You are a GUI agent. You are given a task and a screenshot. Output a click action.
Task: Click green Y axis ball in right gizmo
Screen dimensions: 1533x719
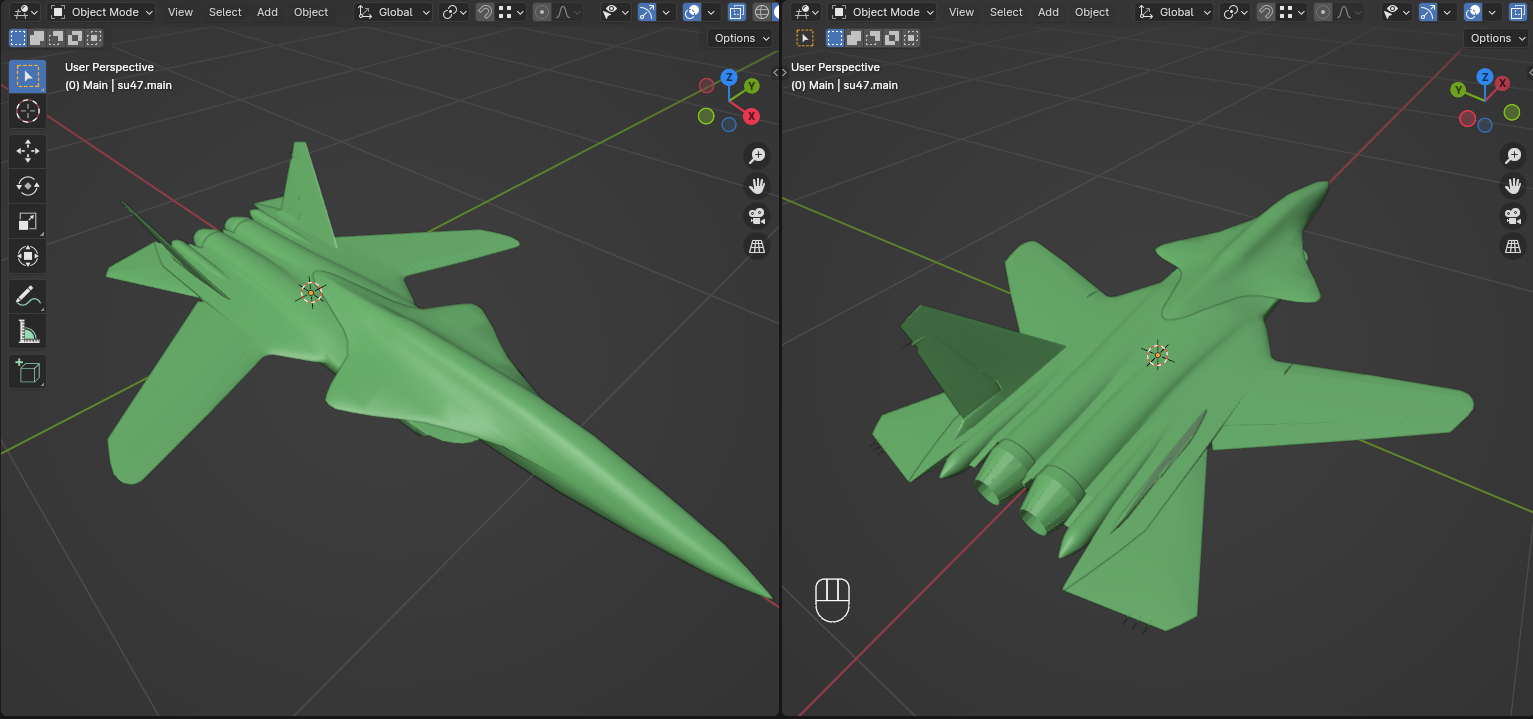point(1459,90)
